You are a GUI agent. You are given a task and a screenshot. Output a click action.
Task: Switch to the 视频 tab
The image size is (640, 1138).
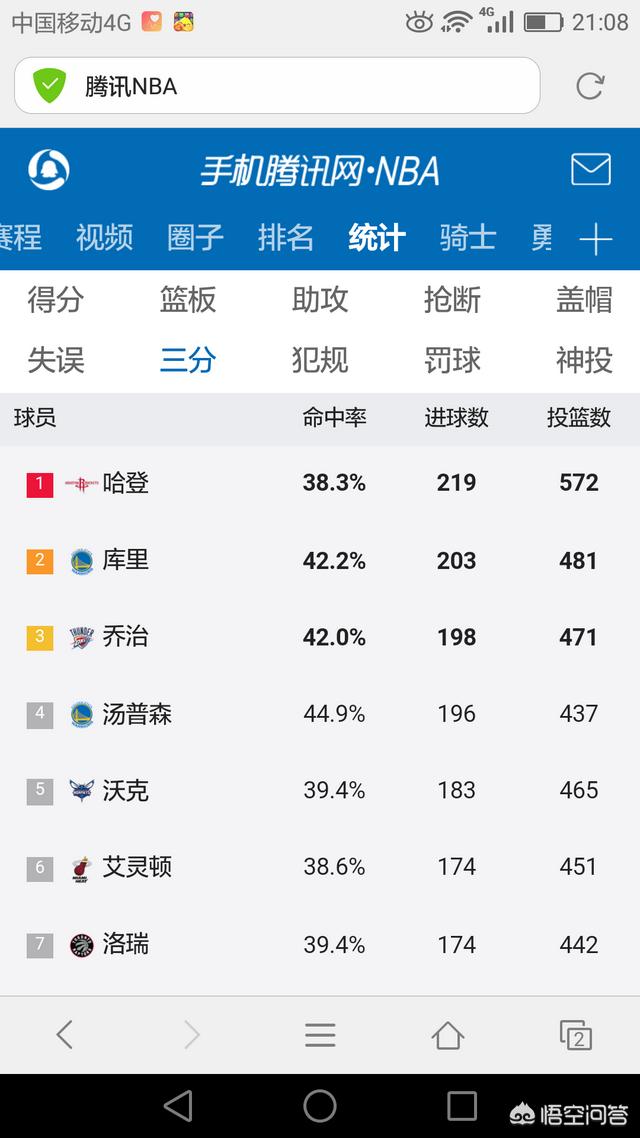pos(104,238)
